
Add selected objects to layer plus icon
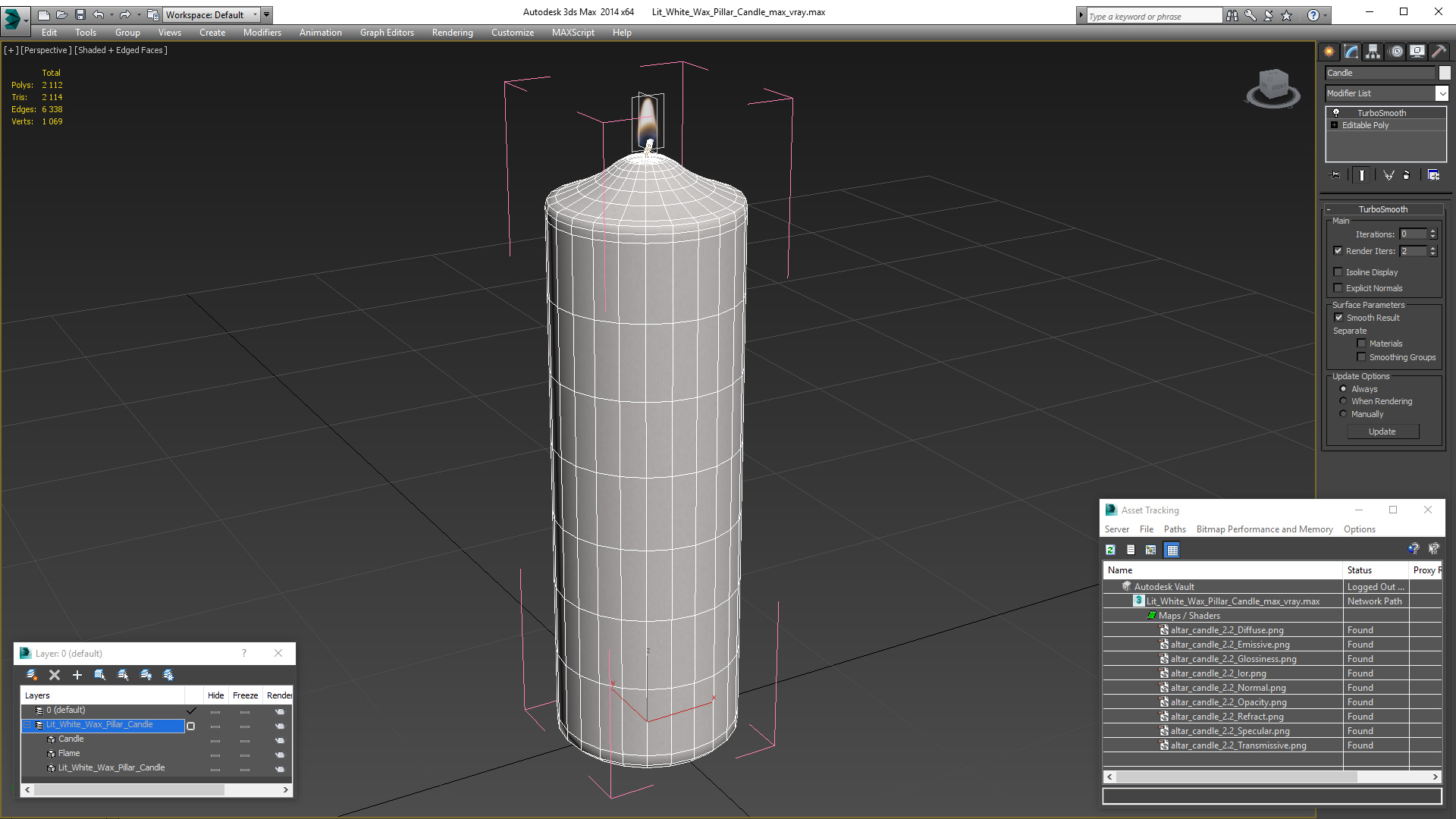pyautogui.click(x=77, y=675)
